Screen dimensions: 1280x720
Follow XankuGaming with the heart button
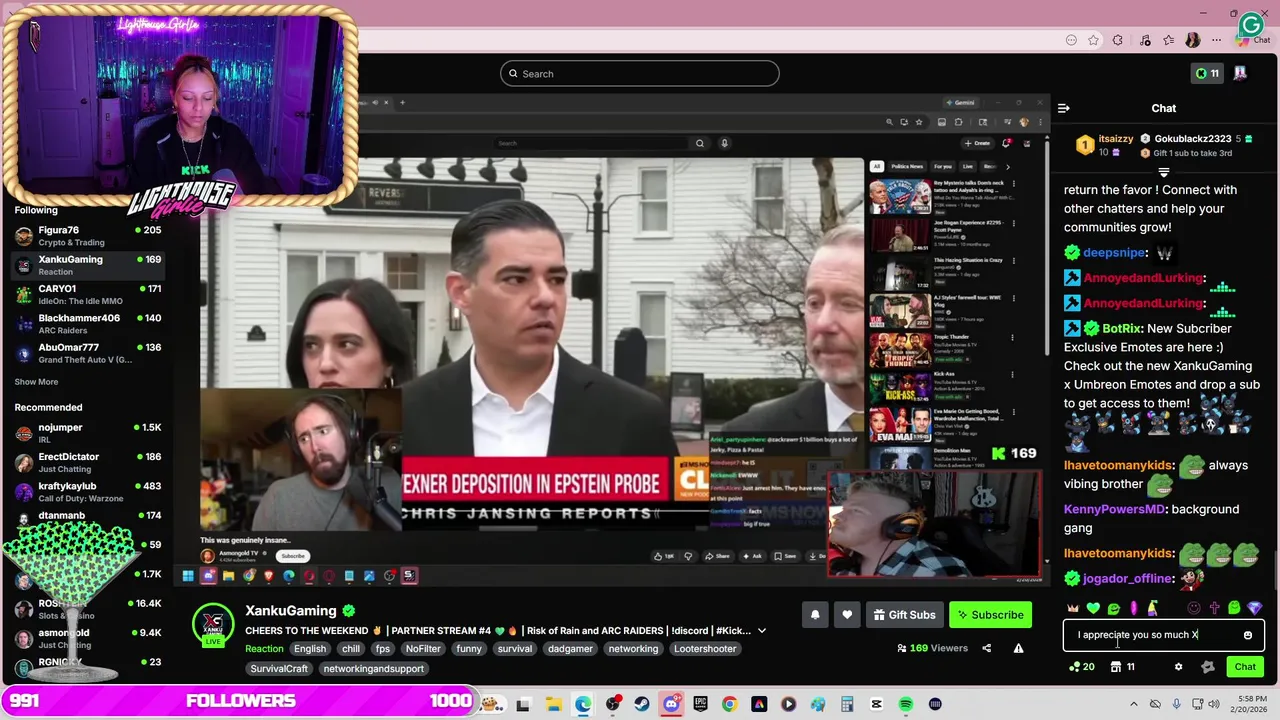pyautogui.click(x=847, y=615)
